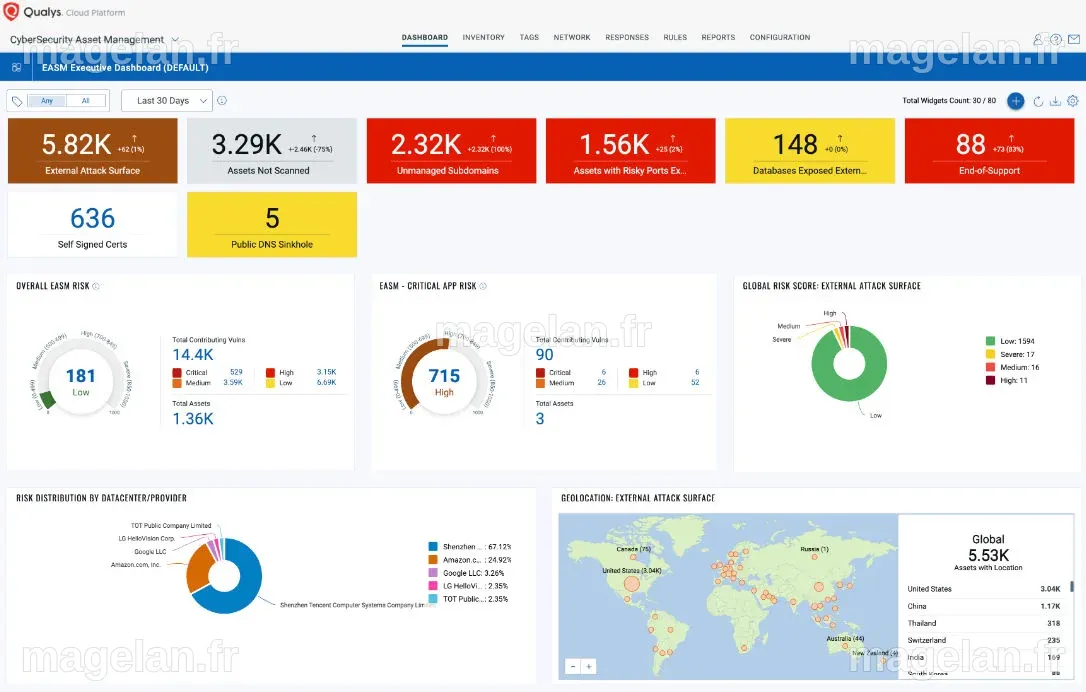
Task: Open the Databases Exposed 148 widget
Action: (x=810, y=151)
